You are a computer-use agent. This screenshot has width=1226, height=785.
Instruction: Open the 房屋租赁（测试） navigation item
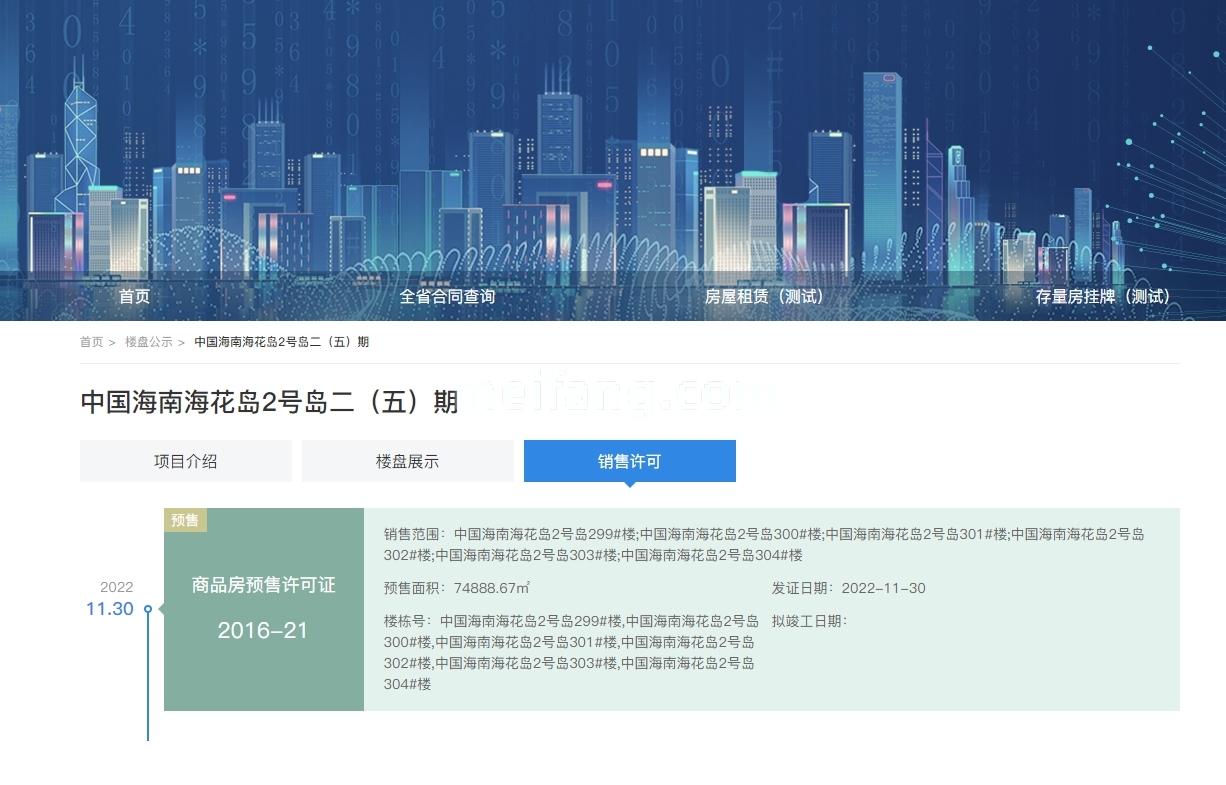tap(765, 297)
